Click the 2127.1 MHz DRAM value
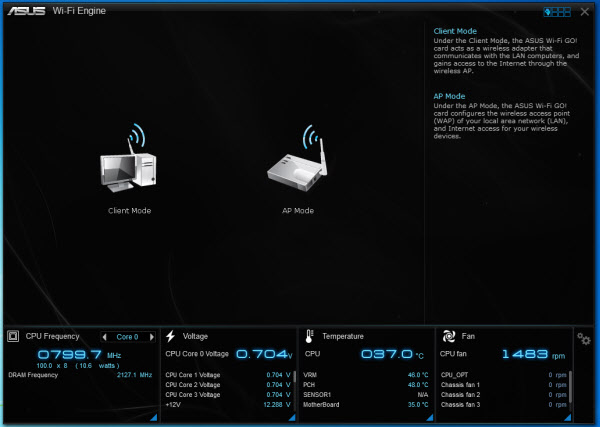Image resolution: width=600 pixels, height=427 pixels. click(x=134, y=375)
